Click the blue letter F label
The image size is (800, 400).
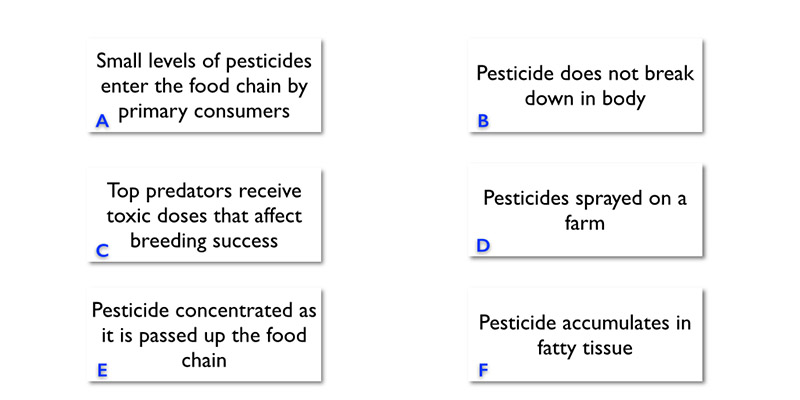484,370
